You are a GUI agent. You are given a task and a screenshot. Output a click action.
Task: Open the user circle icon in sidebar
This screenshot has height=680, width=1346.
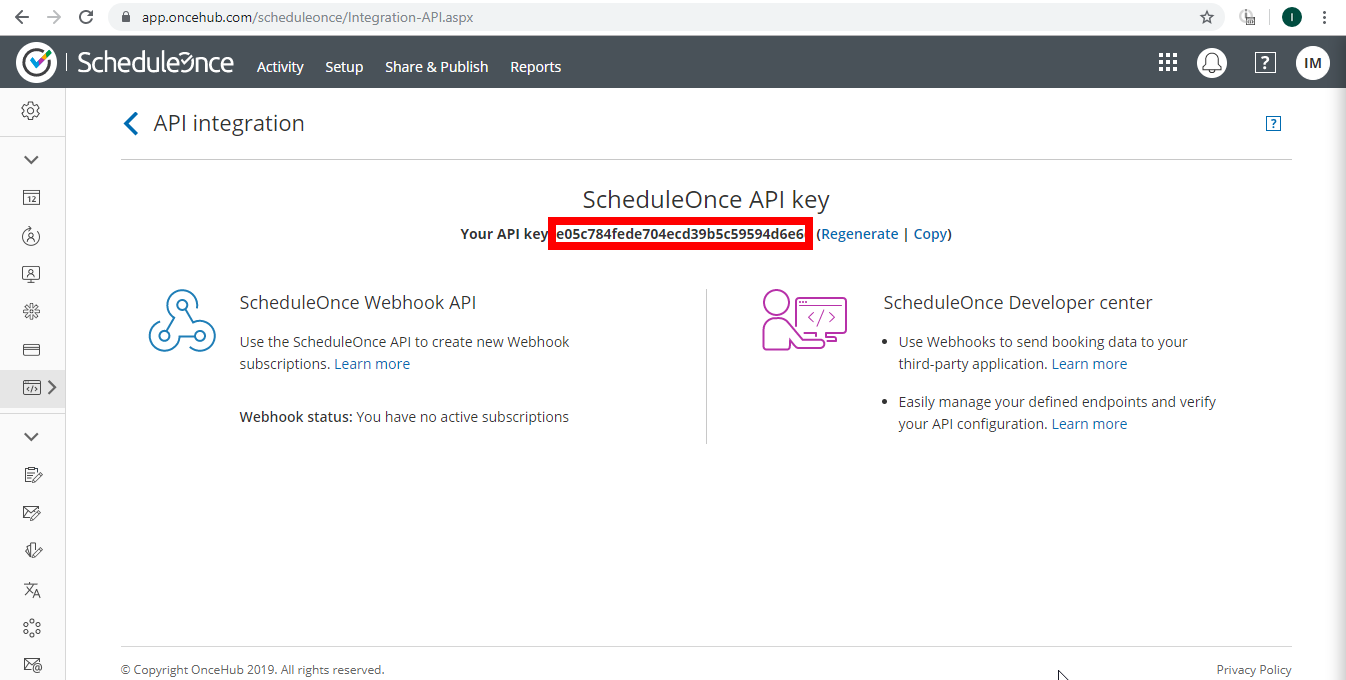tap(32, 236)
